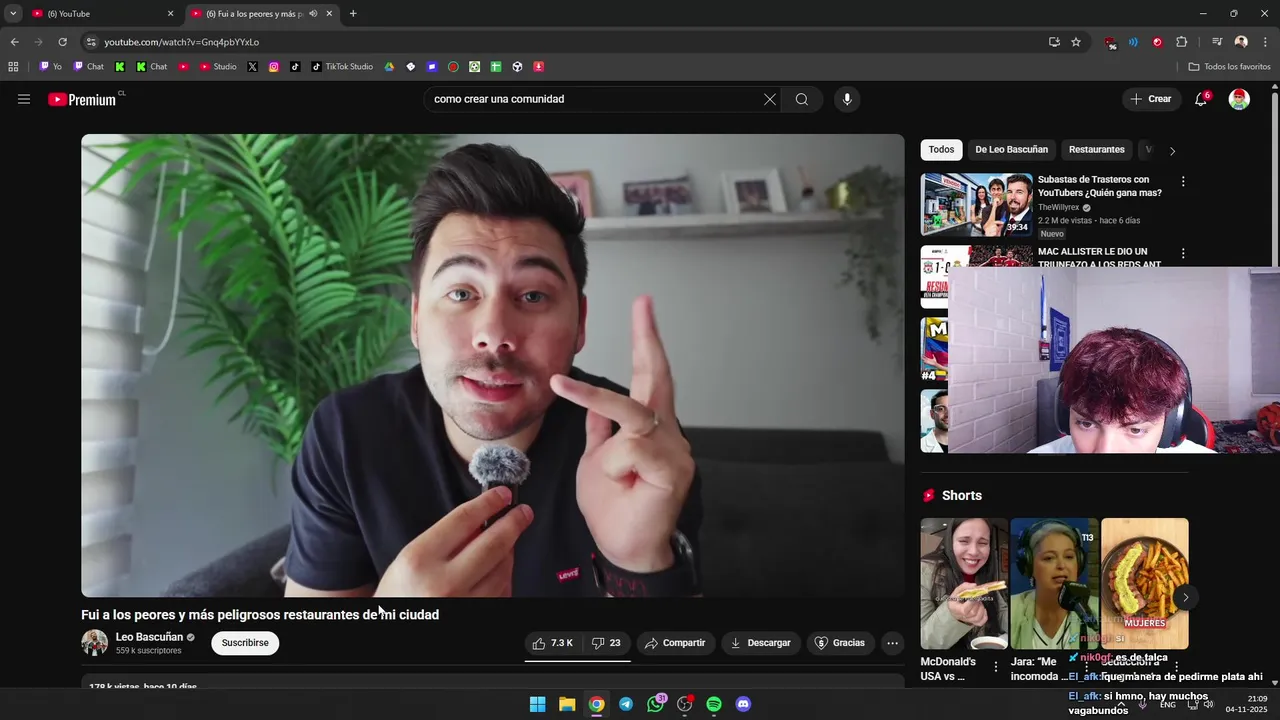Show more filter chips with right arrow
1280x720 pixels.
1172,151
